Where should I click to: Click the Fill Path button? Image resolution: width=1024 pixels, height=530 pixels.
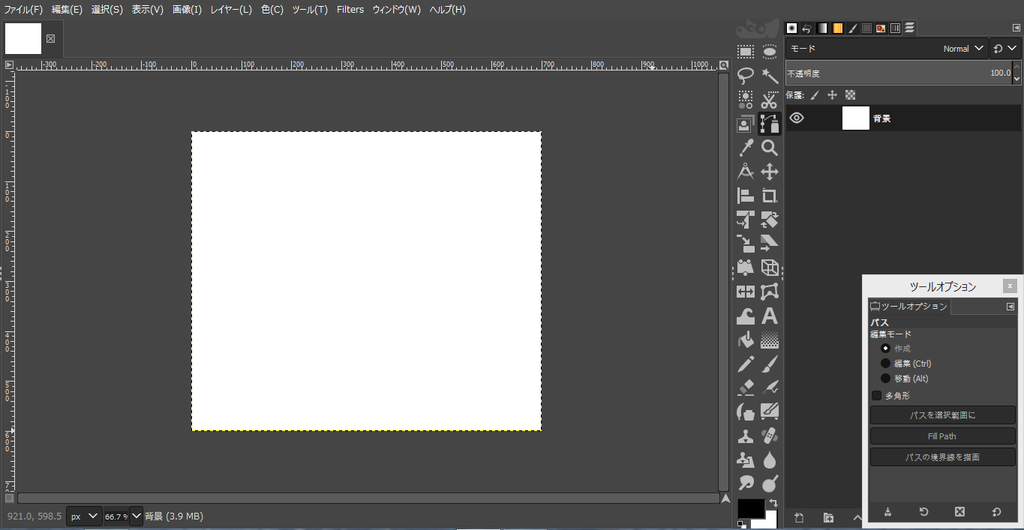[942, 436]
